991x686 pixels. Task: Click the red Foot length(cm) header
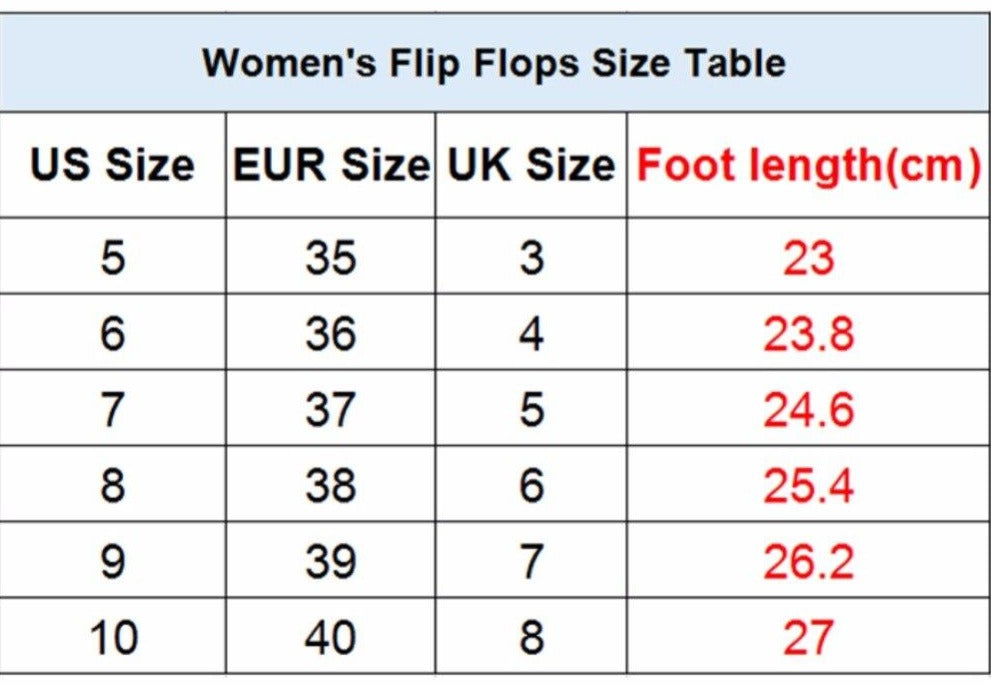(808, 165)
